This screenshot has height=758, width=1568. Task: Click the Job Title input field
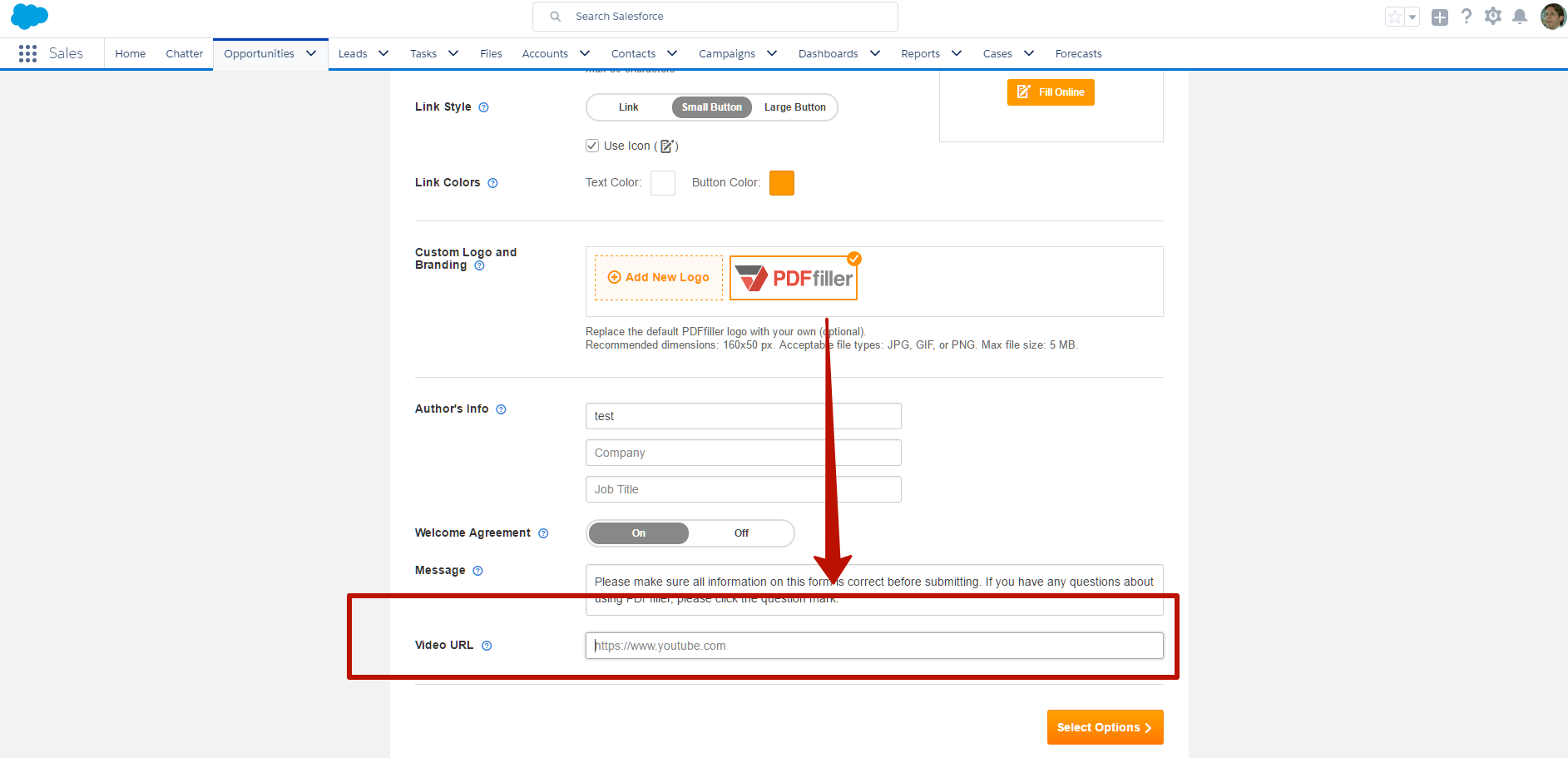[x=744, y=489]
